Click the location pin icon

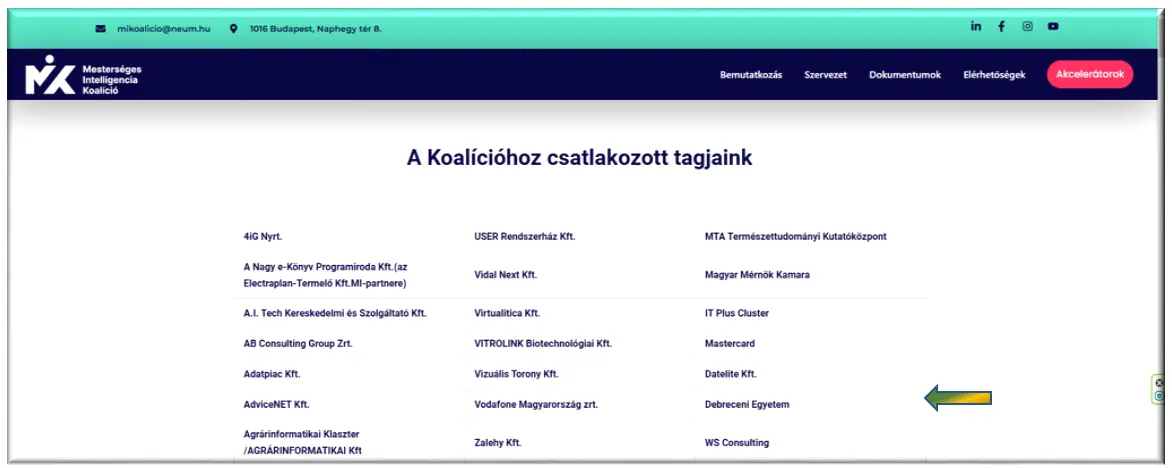tap(234, 29)
